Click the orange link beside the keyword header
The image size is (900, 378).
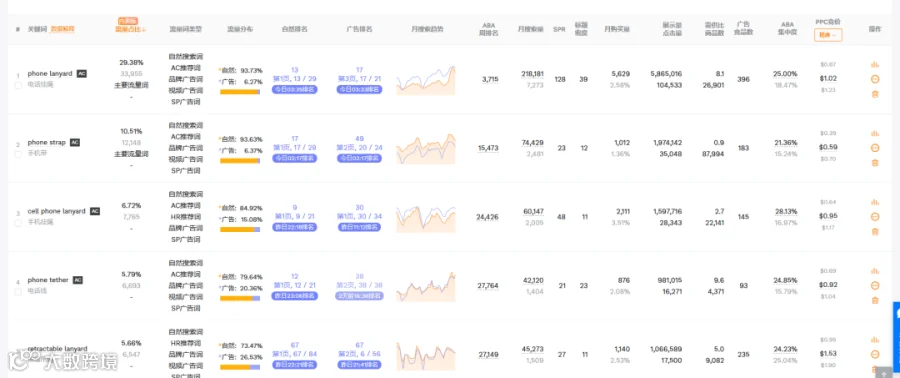(x=63, y=29)
